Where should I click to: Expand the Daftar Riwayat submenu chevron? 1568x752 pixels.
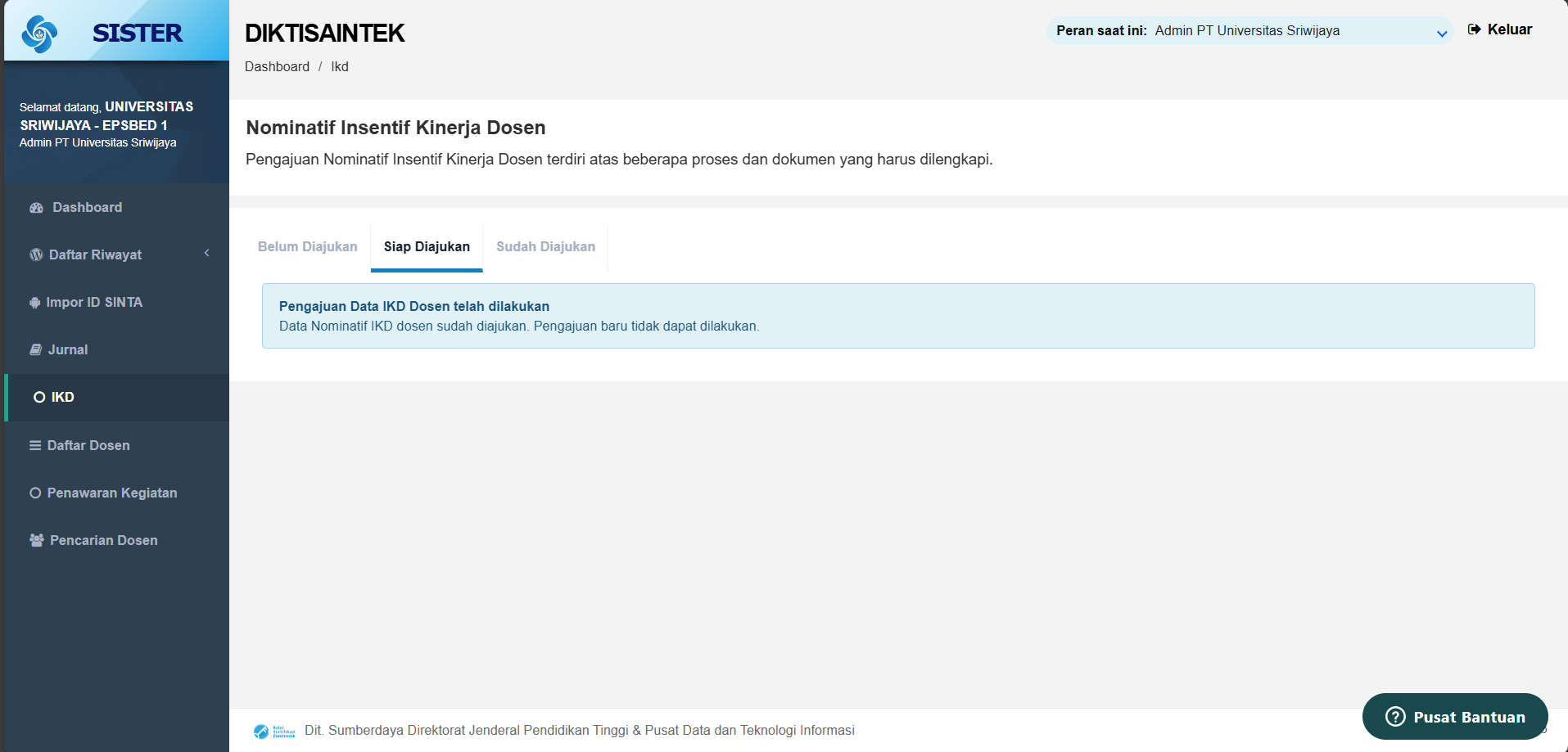tap(207, 254)
